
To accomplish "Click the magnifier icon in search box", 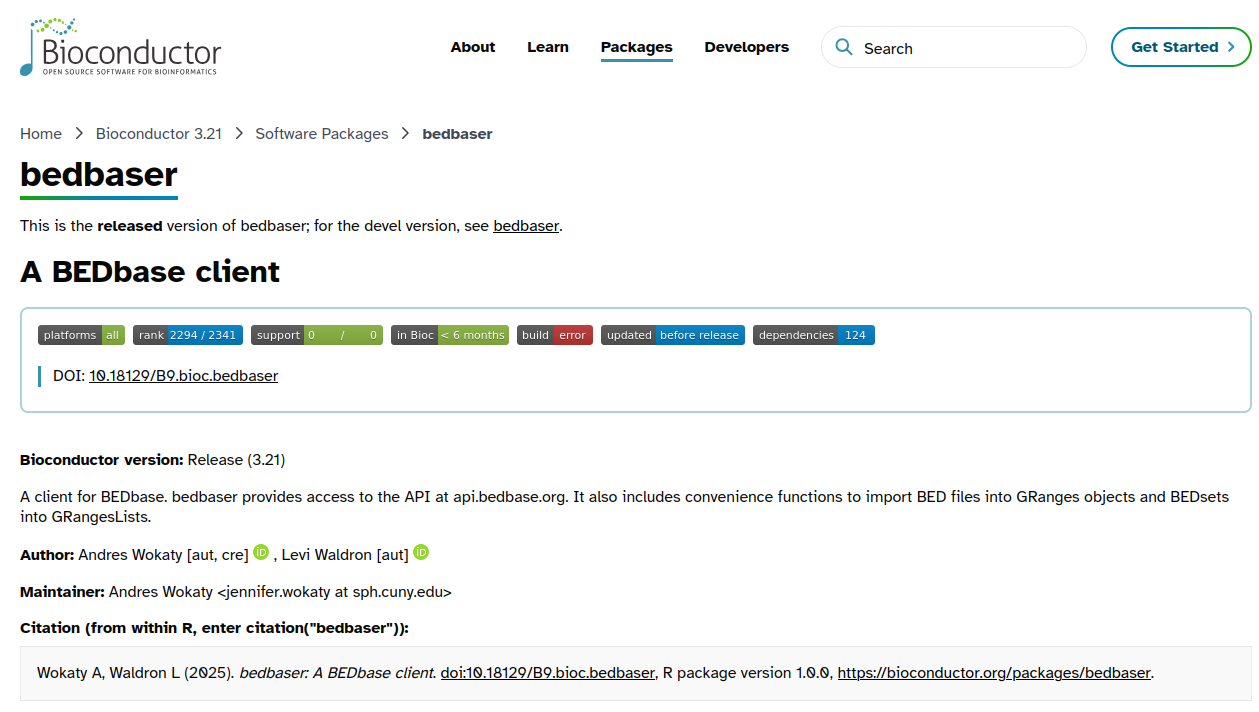I will tap(844, 47).
